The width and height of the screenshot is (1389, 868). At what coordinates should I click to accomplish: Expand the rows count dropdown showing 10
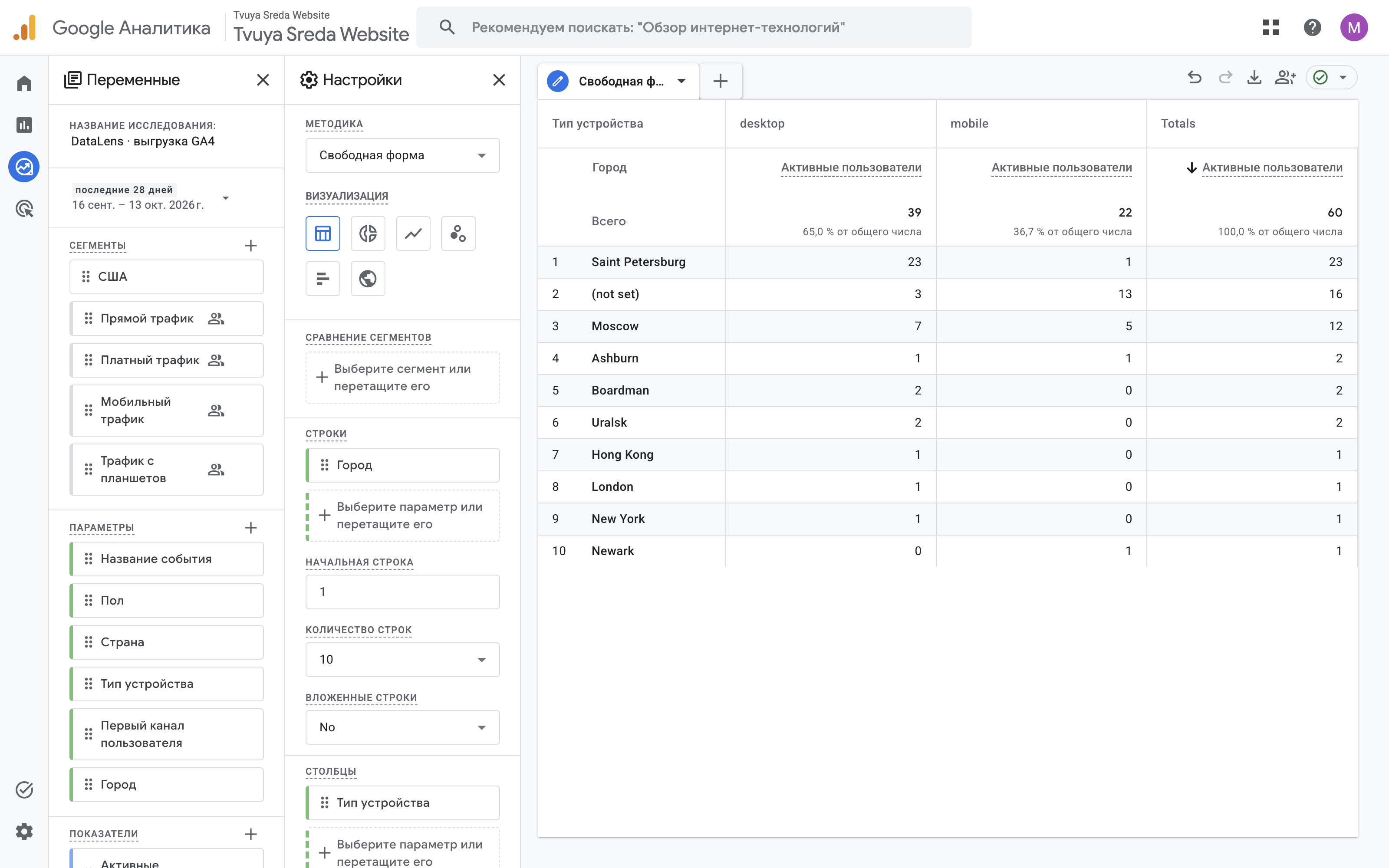coord(402,660)
